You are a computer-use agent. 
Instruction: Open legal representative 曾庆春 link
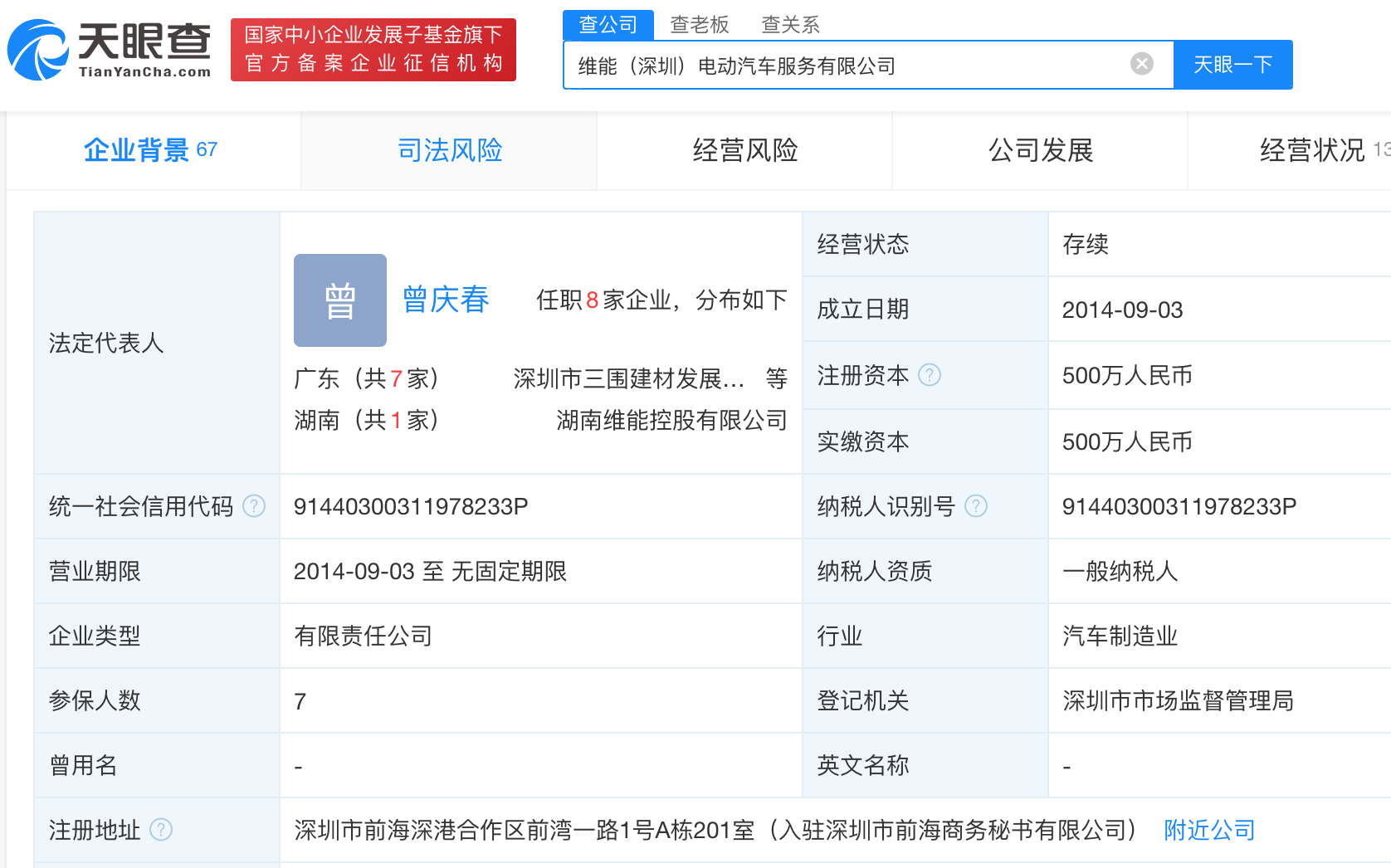tap(446, 300)
